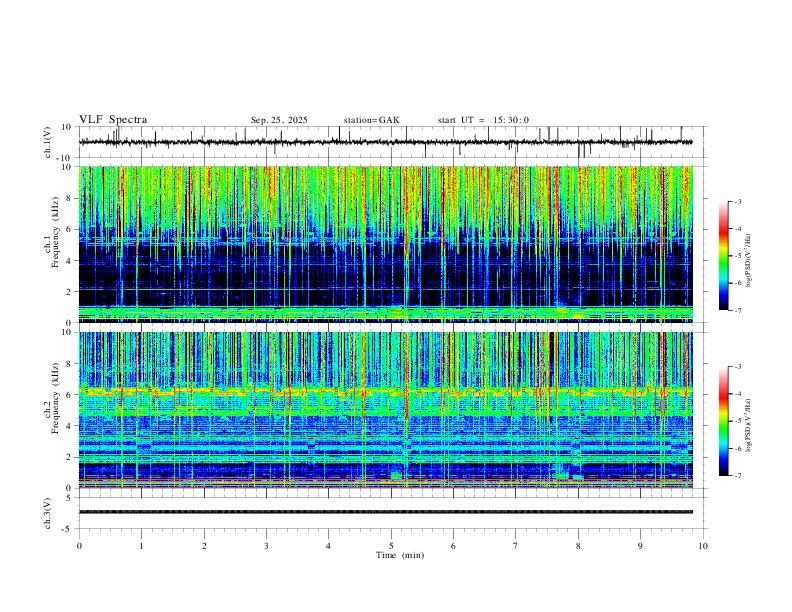Screen dimensions: 792x612
Task: Click the "start UT = 15:30:0" header text
Action: (x=483, y=120)
